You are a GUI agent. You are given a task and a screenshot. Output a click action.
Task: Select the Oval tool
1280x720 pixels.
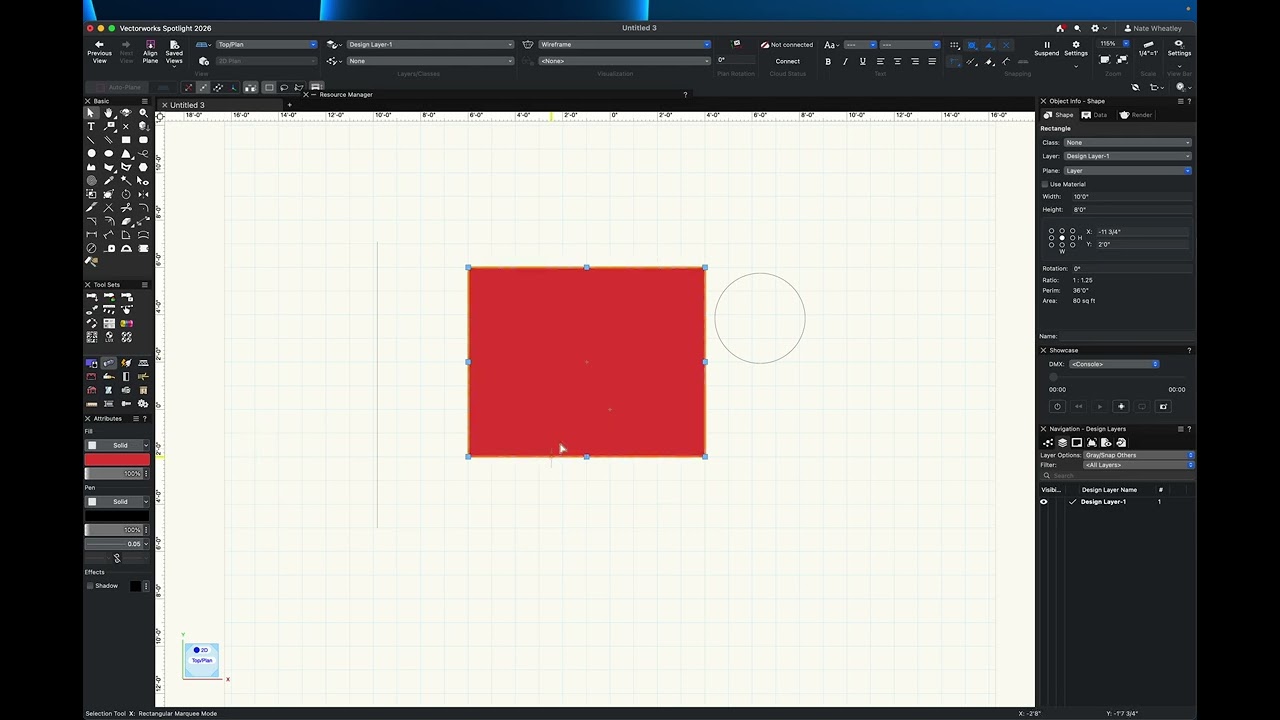(x=108, y=154)
